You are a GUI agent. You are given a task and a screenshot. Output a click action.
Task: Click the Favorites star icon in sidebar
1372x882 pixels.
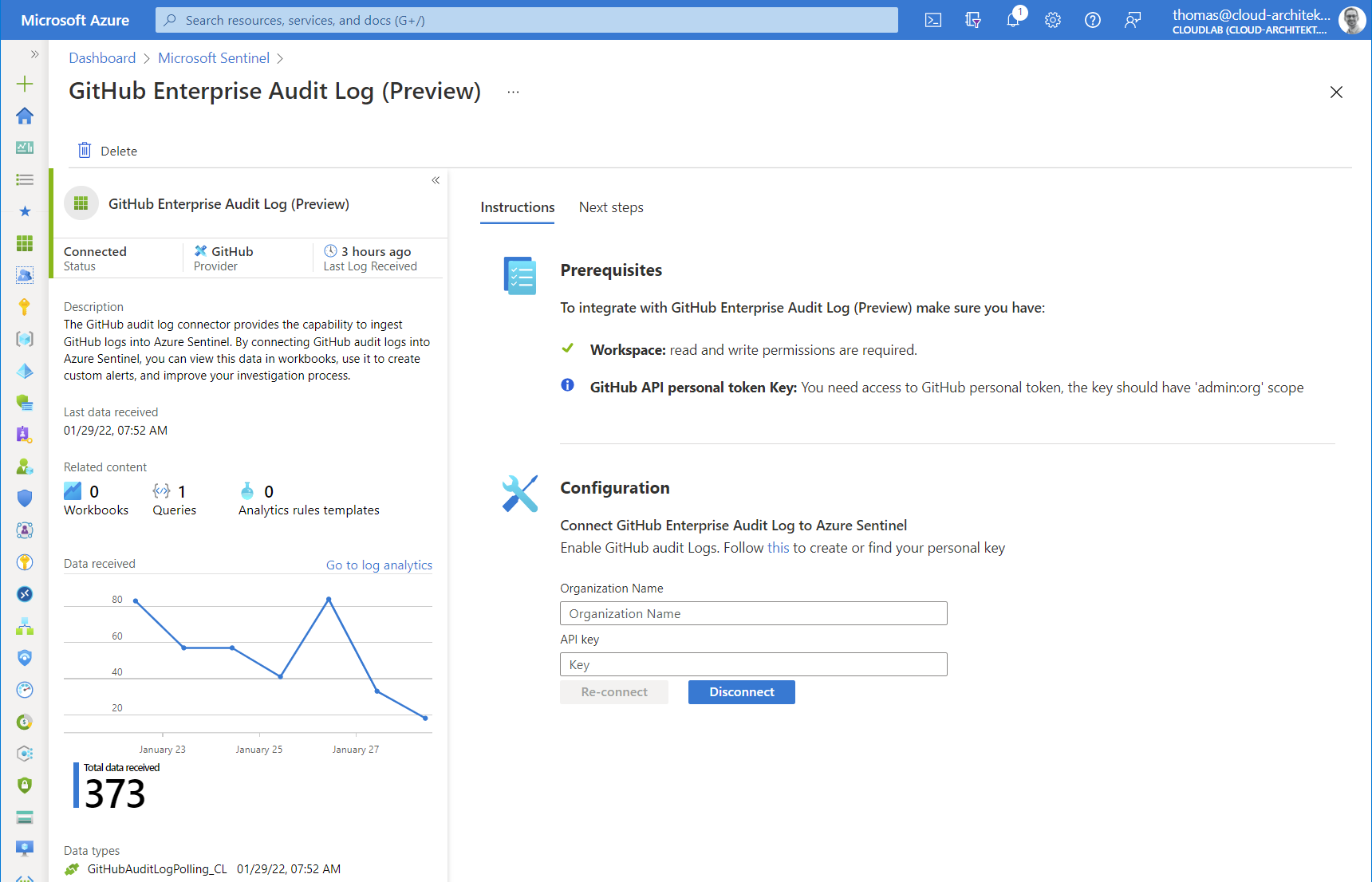(25, 211)
